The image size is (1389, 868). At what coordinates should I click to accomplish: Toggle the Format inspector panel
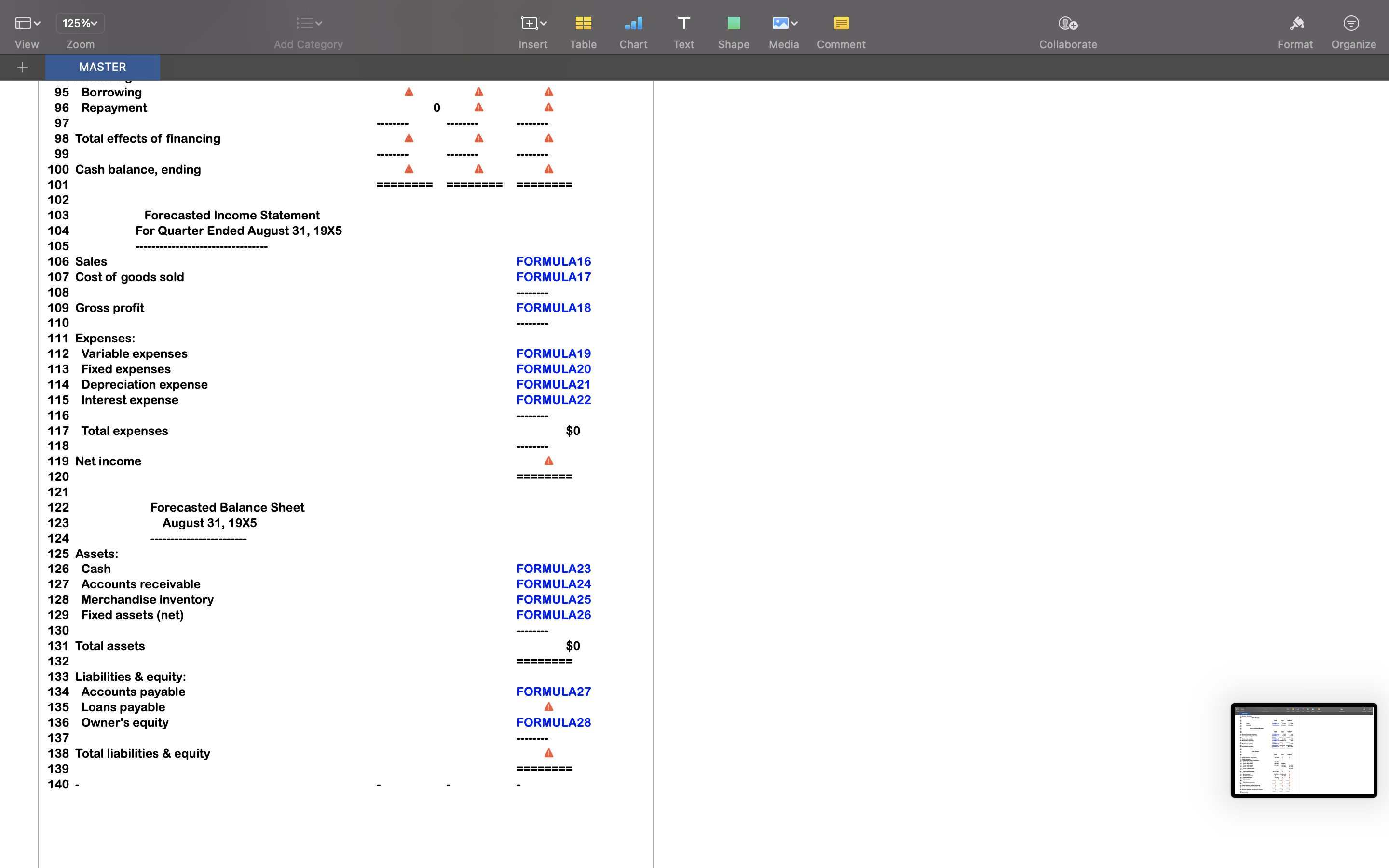pos(1294,30)
